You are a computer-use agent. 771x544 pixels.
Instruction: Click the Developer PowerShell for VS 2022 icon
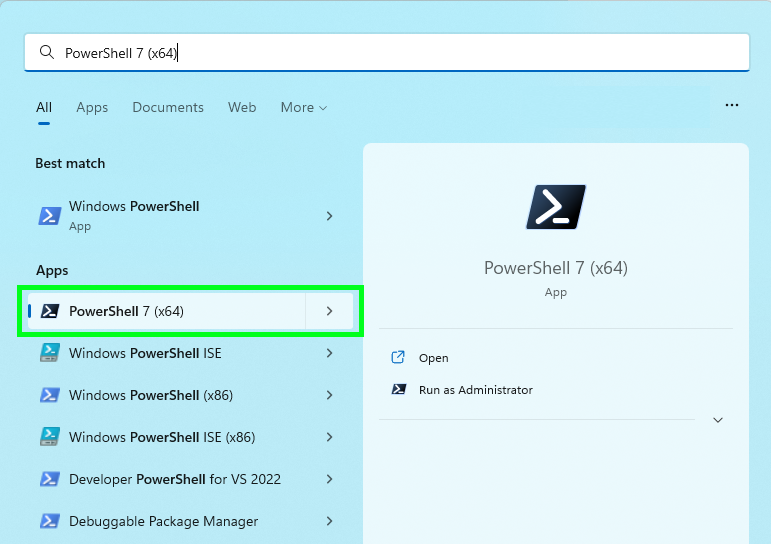(50, 479)
